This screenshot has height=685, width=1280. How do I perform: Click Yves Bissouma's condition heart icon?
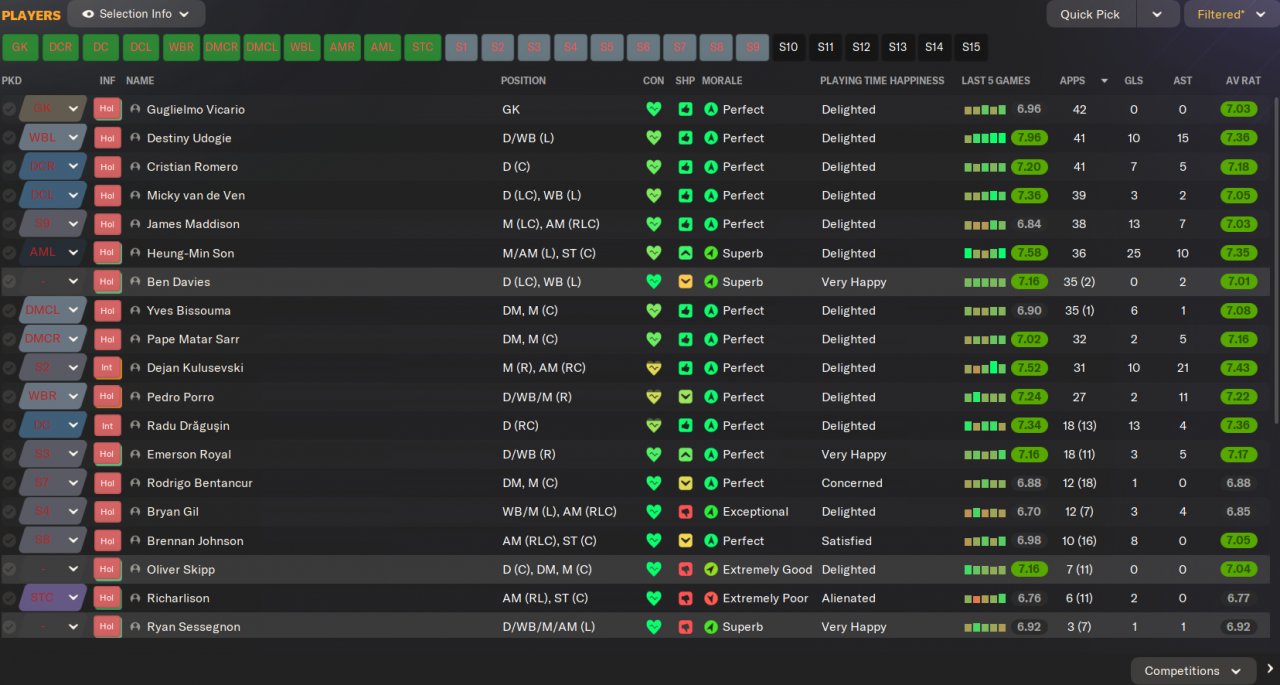(x=654, y=311)
